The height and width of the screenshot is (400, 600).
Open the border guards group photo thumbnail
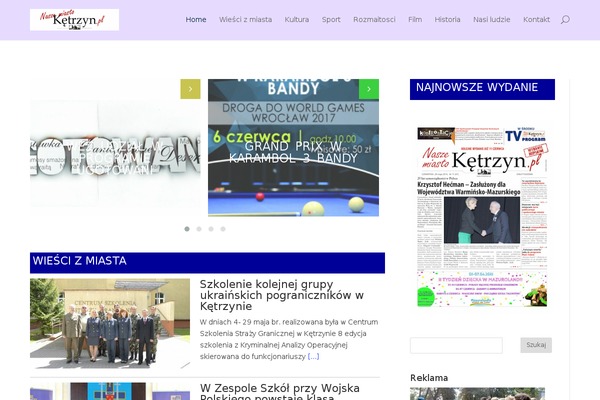click(x=110, y=323)
